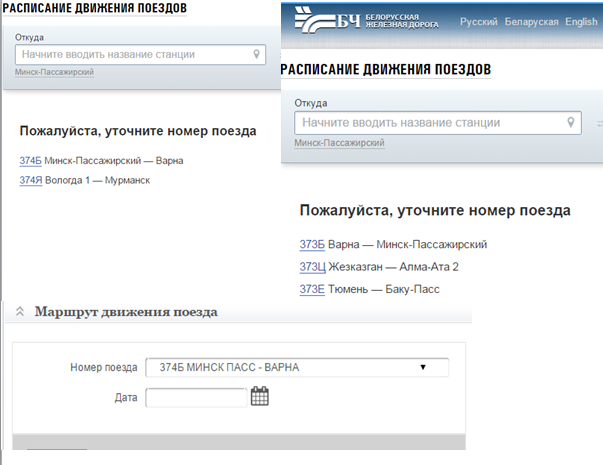
Task: Collapse the Маршрут движения поезда section
Action: pyautogui.click(x=19, y=312)
